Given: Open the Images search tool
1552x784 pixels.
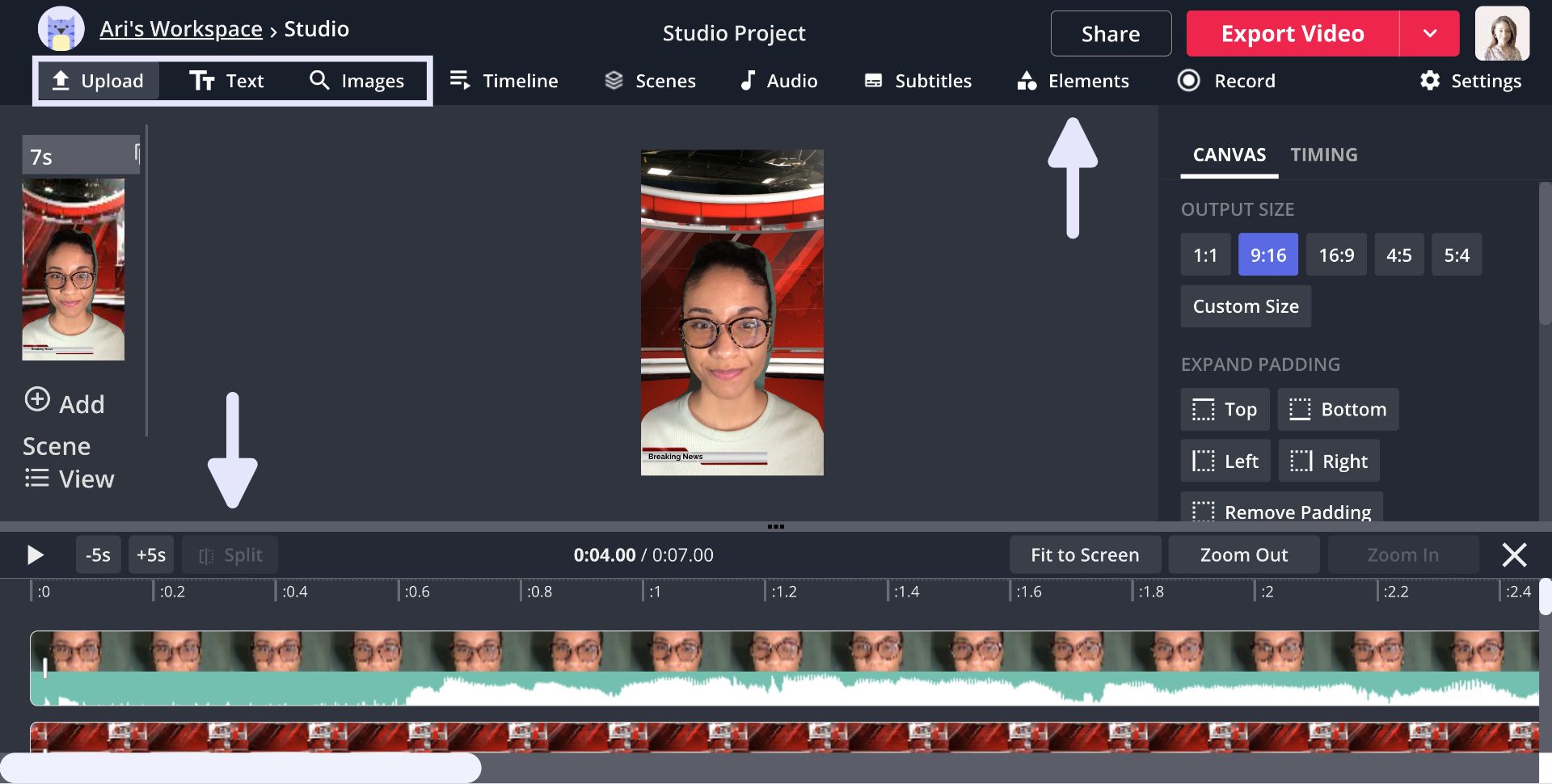Looking at the screenshot, I should 356,81.
